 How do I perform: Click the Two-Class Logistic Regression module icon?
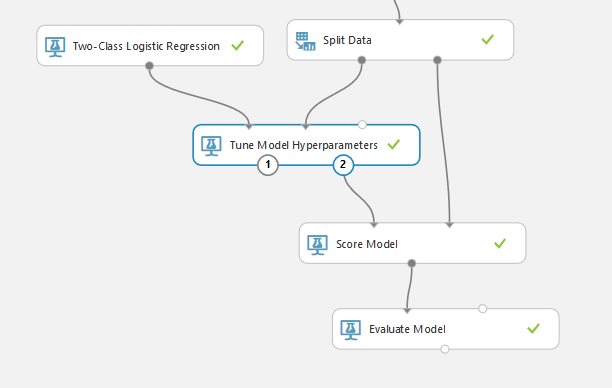click(55, 47)
